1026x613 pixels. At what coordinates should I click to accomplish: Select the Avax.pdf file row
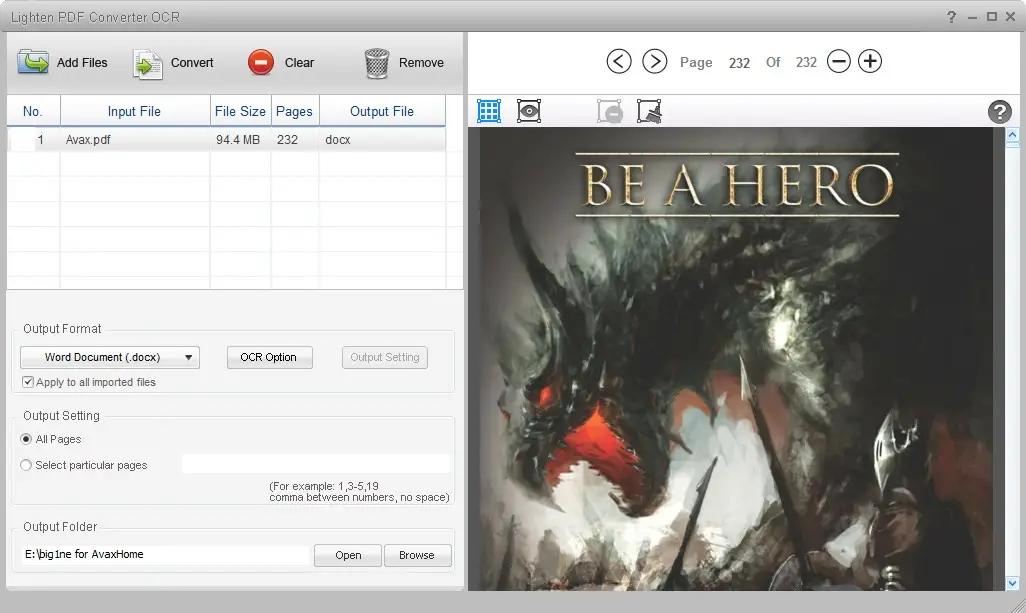226,139
